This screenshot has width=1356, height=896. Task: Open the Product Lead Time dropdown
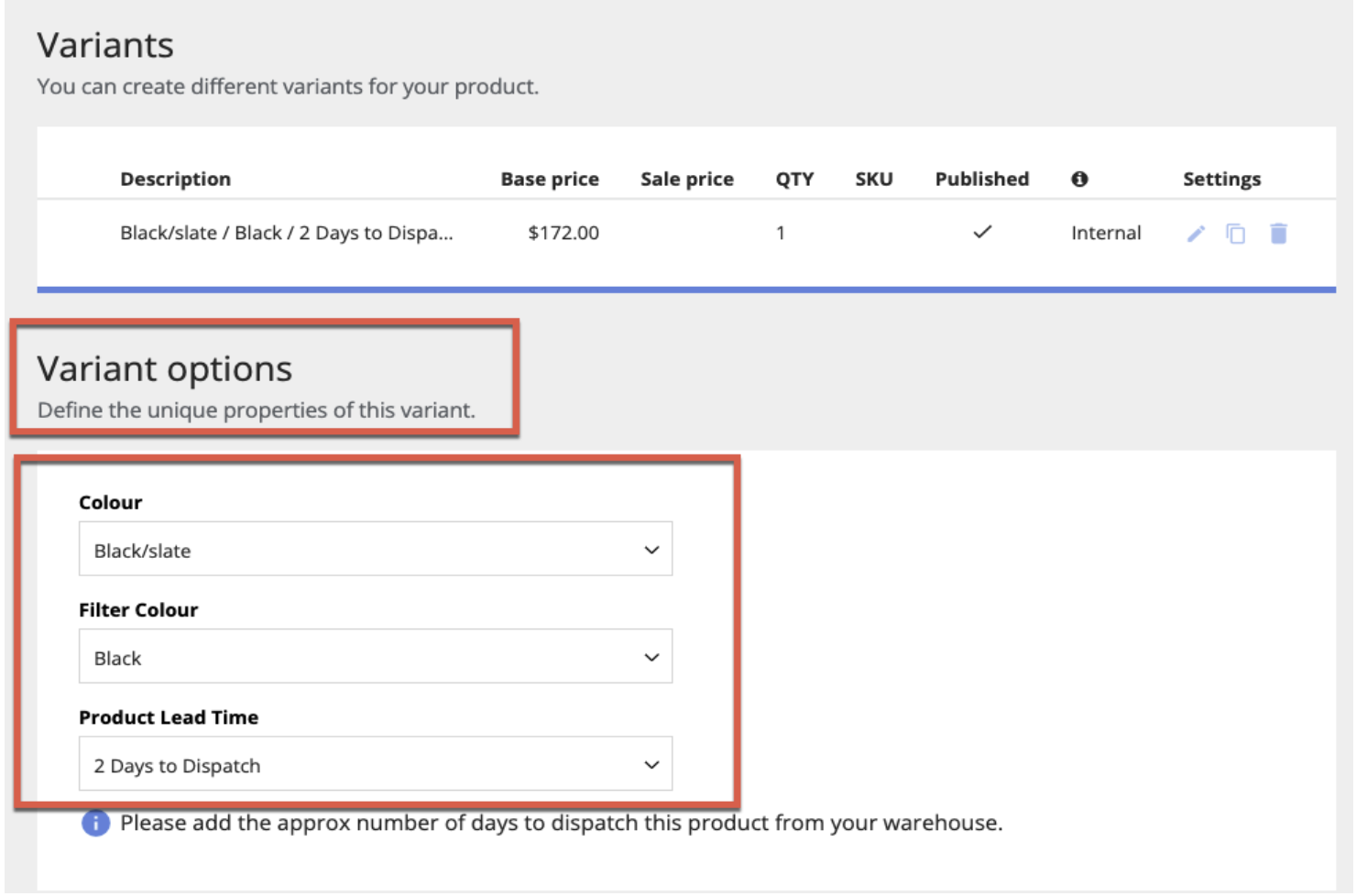click(376, 764)
